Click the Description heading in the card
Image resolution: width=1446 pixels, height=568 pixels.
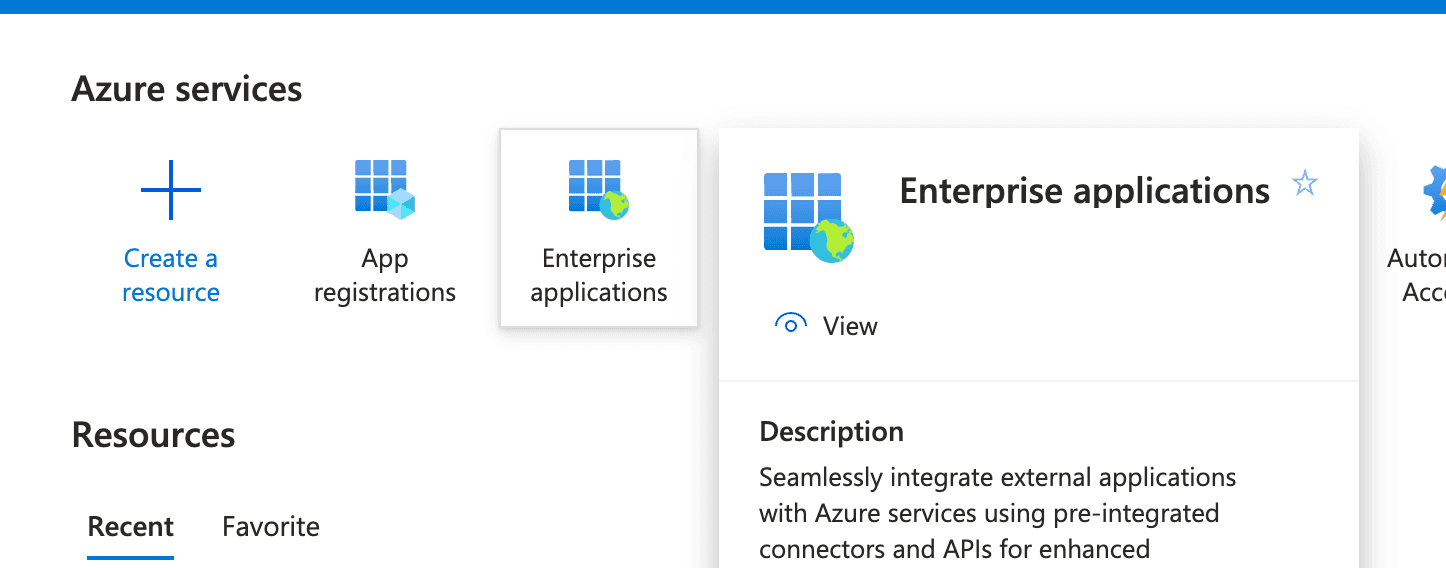[x=832, y=432]
